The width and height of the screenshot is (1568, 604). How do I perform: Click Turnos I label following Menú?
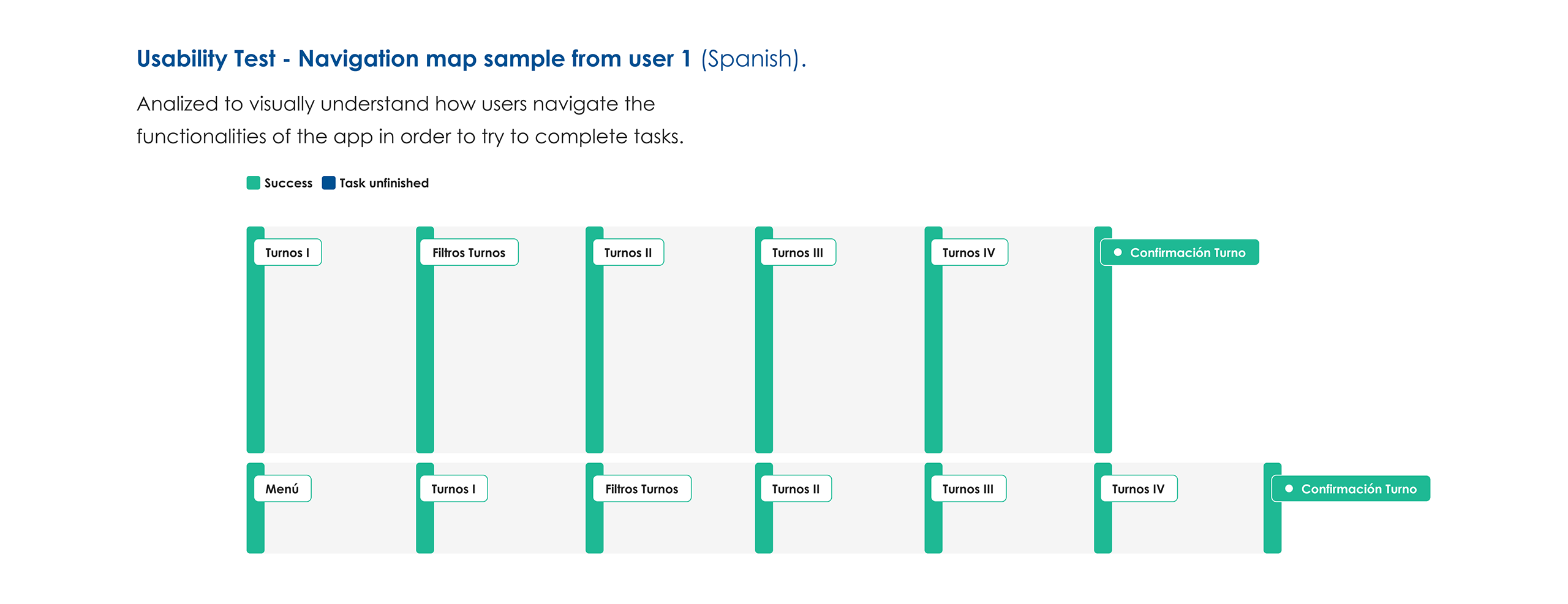453,488
